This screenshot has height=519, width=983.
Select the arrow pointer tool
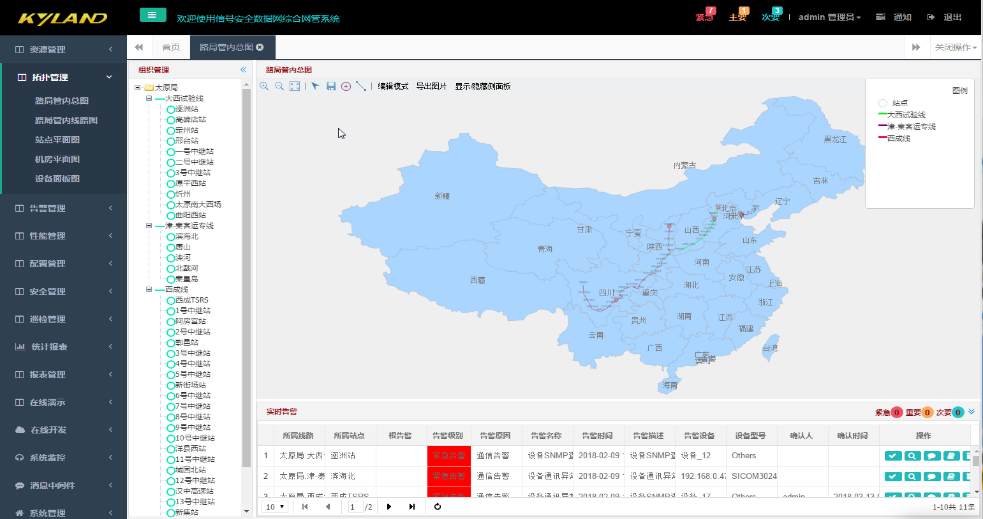pyautogui.click(x=315, y=87)
